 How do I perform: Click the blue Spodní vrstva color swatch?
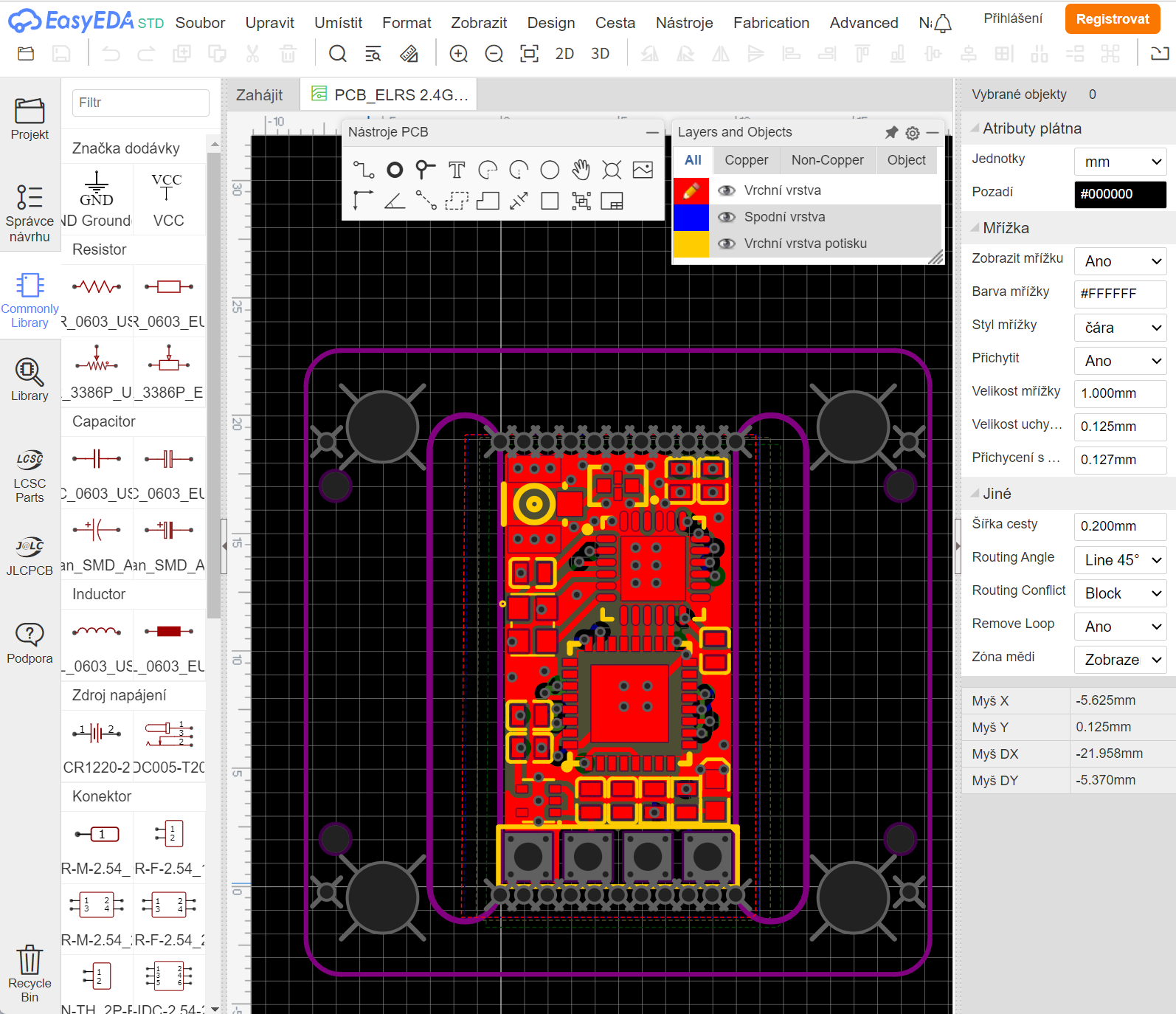tap(691, 217)
